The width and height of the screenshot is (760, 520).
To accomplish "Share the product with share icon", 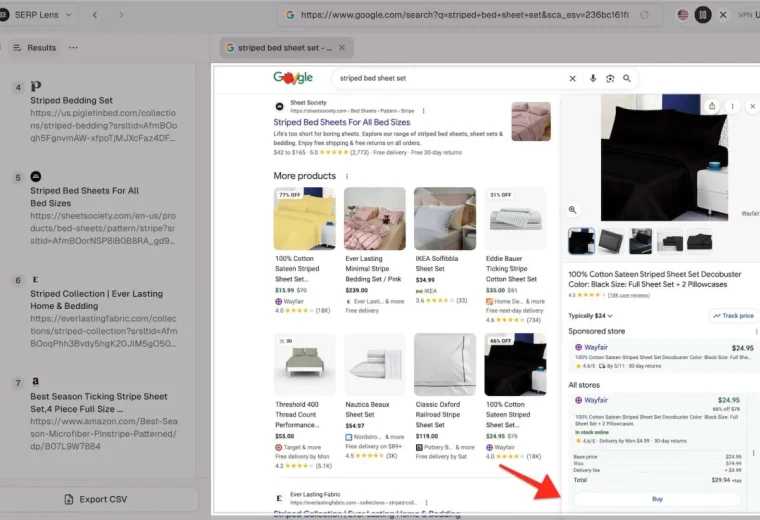I will [x=712, y=106].
